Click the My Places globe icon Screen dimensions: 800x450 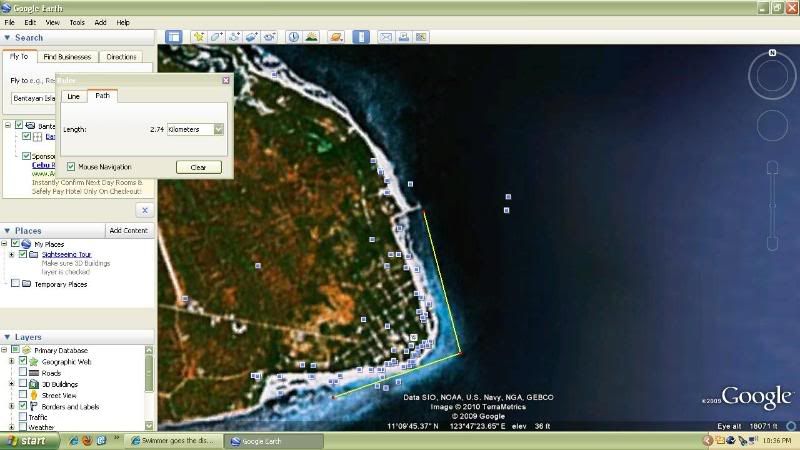tap(26, 244)
